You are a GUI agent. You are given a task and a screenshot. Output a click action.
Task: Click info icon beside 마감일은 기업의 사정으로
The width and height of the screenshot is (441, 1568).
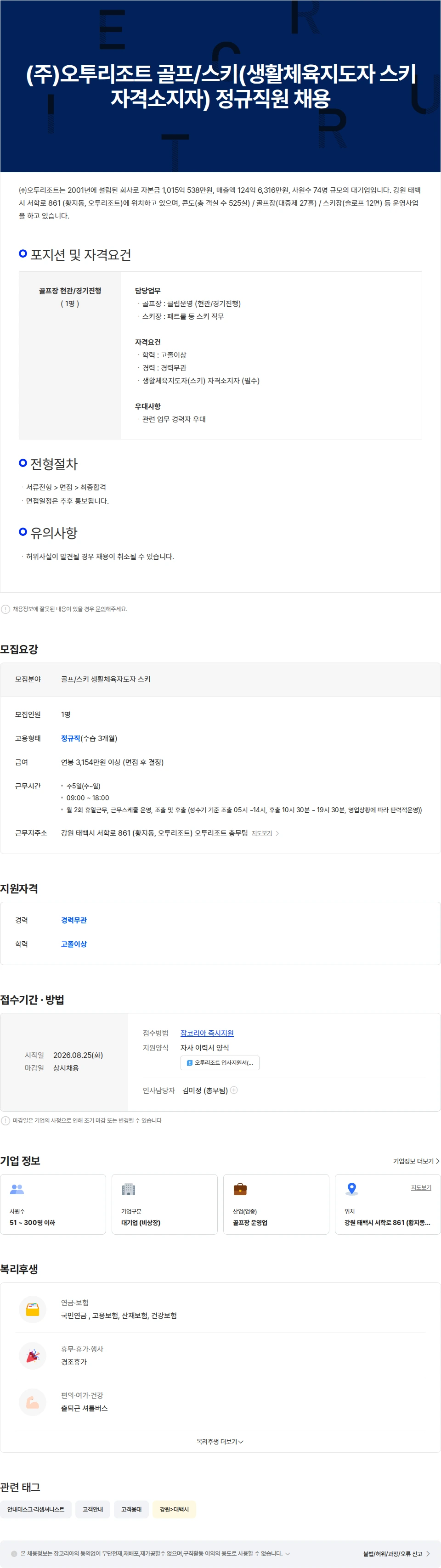pyautogui.click(x=6, y=1121)
